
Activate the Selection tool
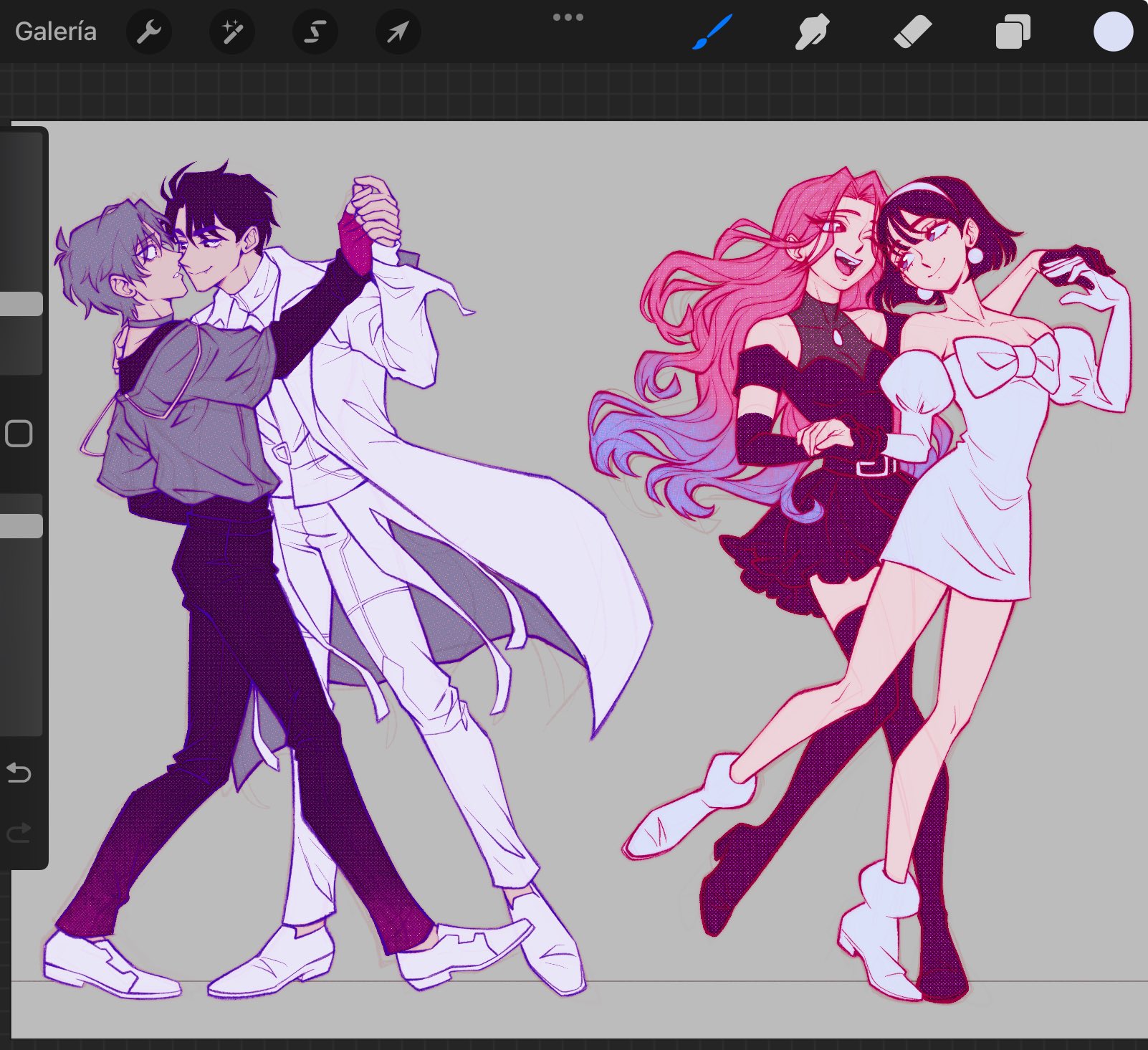(x=315, y=32)
